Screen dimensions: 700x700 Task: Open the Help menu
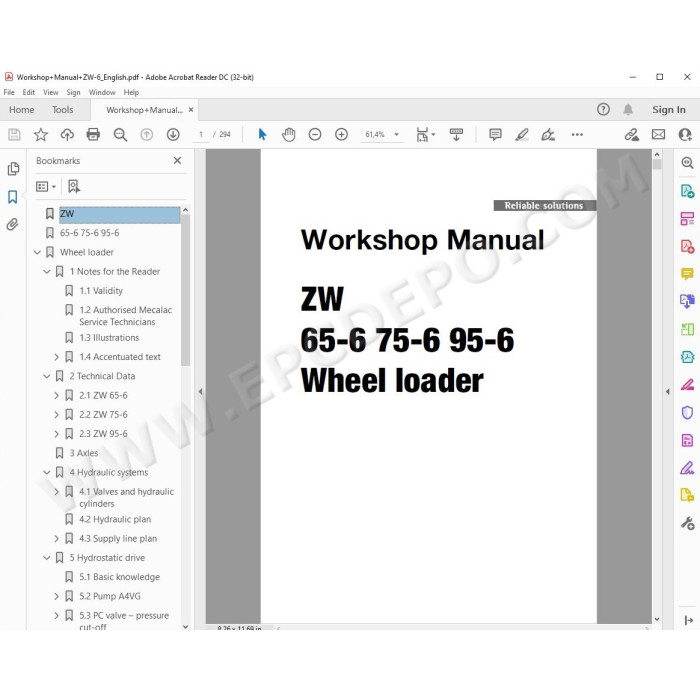point(131,92)
